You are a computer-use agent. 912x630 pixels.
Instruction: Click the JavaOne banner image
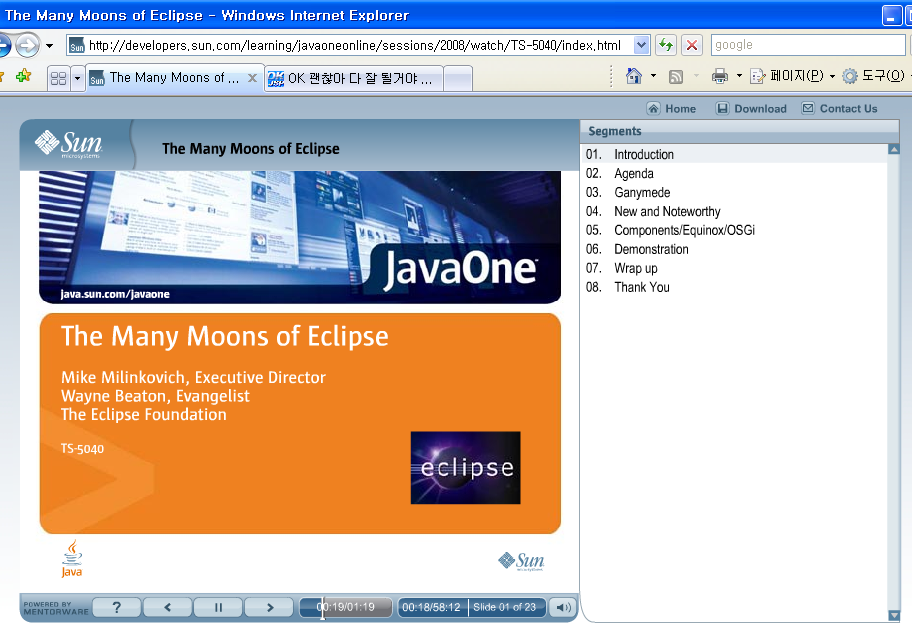coord(300,237)
